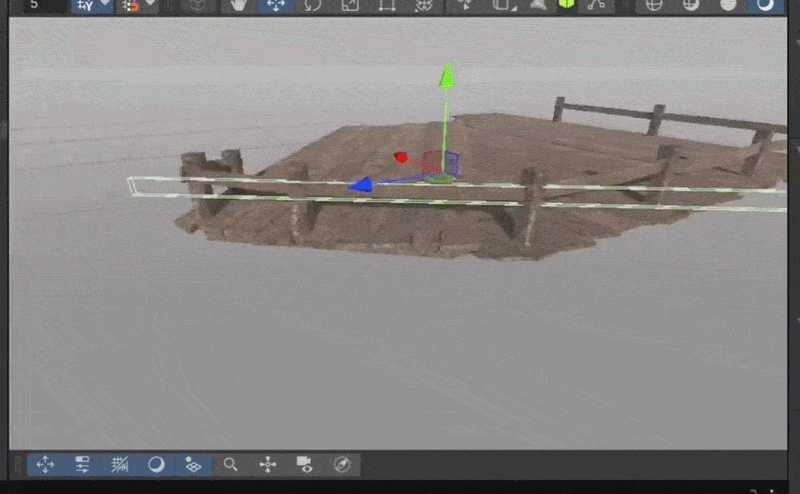Image resolution: width=800 pixels, height=494 pixels.
Task: Select the shaded sphere draw mode
Action: (728, 5)
